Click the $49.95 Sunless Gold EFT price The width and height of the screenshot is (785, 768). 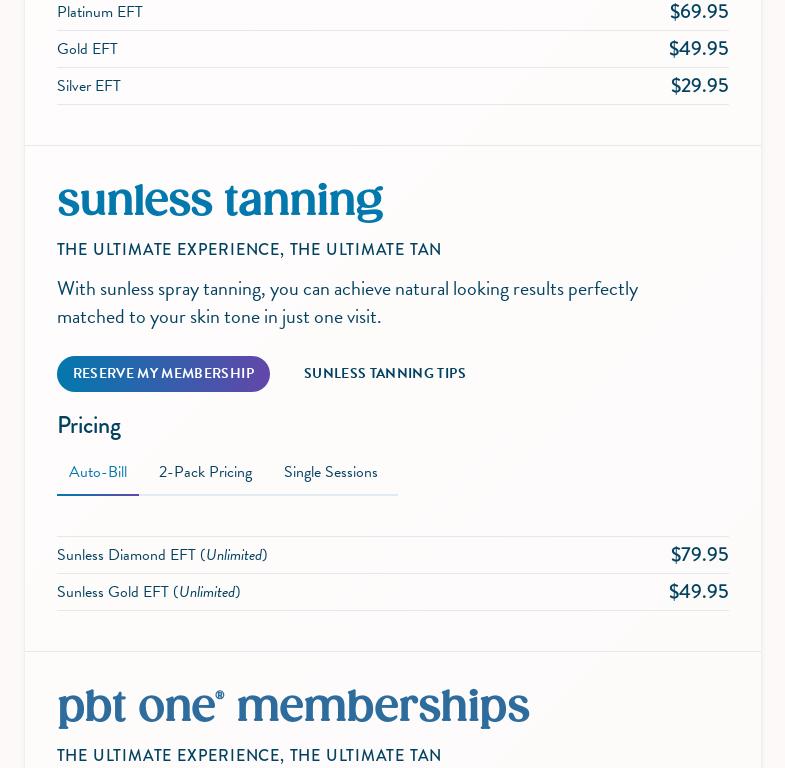[698, 592]
